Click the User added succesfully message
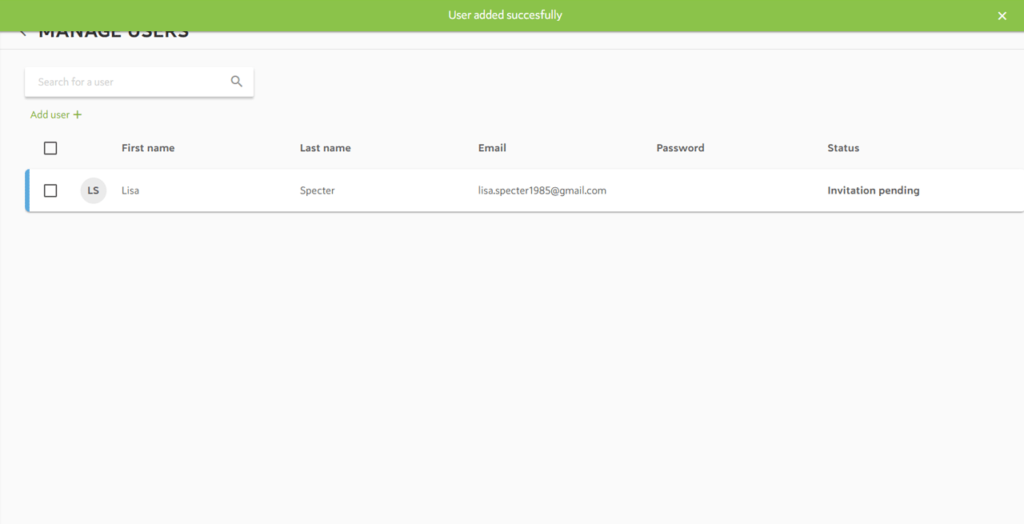Screen dimensions: 1024x524 (505, 15)
